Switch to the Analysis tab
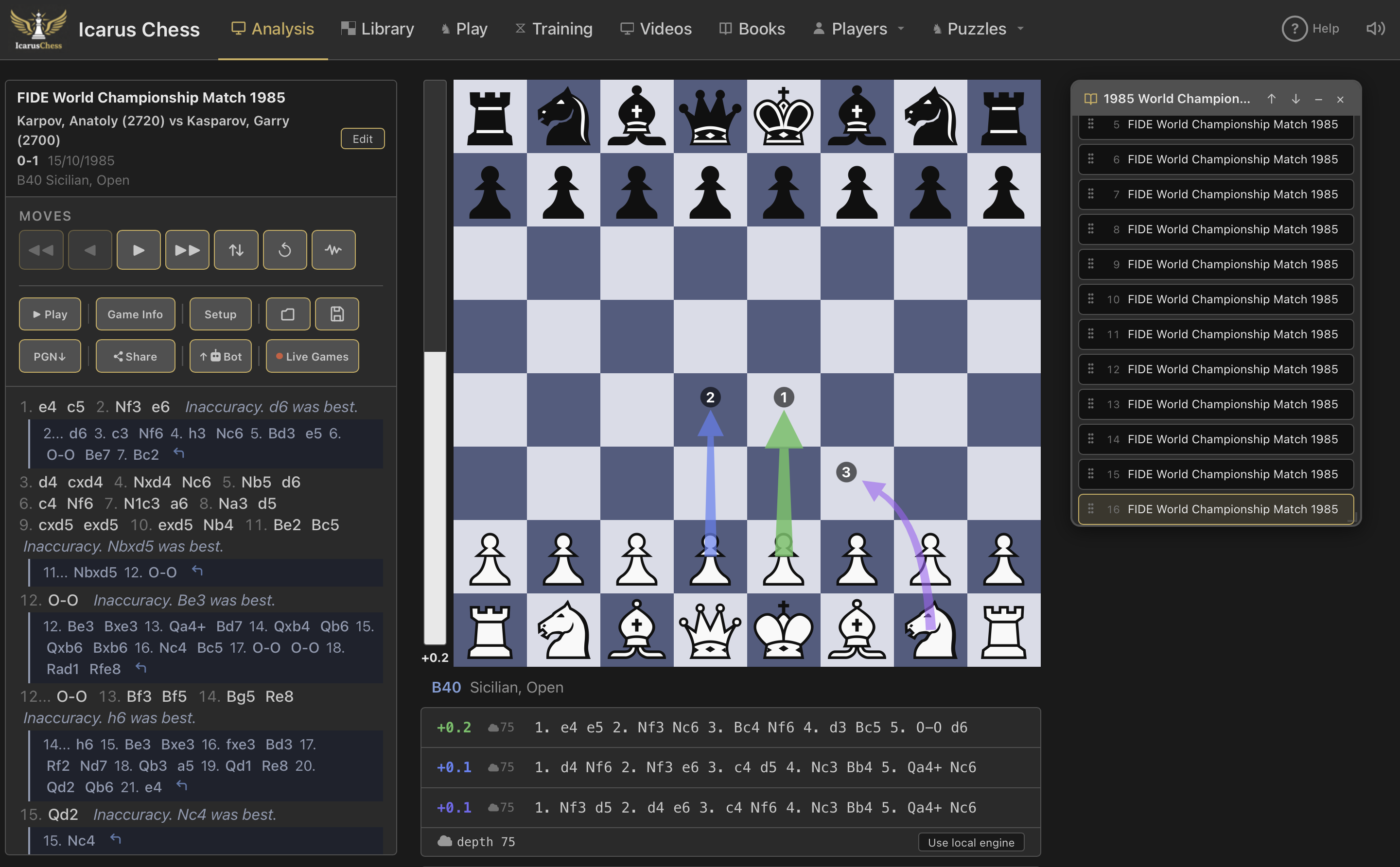1400x867 pixels. (x=273, y=29)
